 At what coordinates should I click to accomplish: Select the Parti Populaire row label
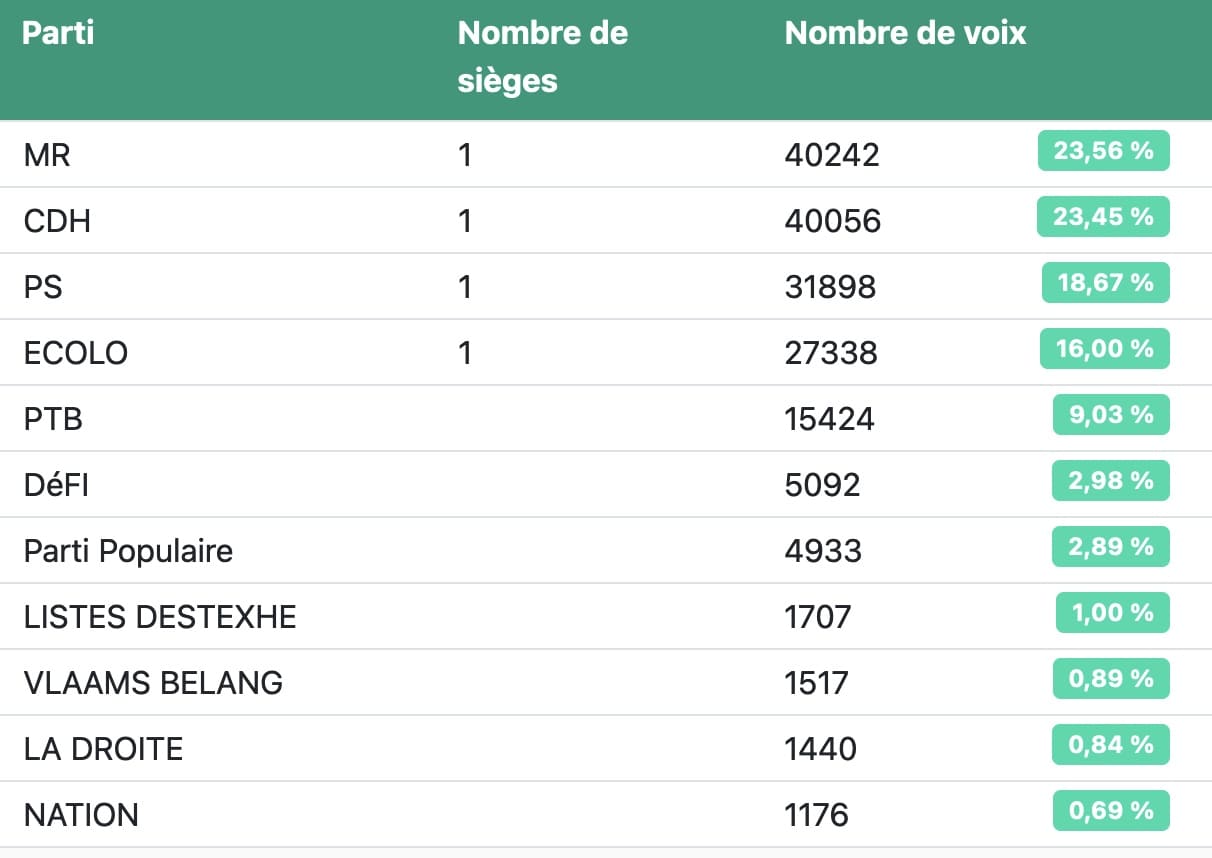point(128,551)
